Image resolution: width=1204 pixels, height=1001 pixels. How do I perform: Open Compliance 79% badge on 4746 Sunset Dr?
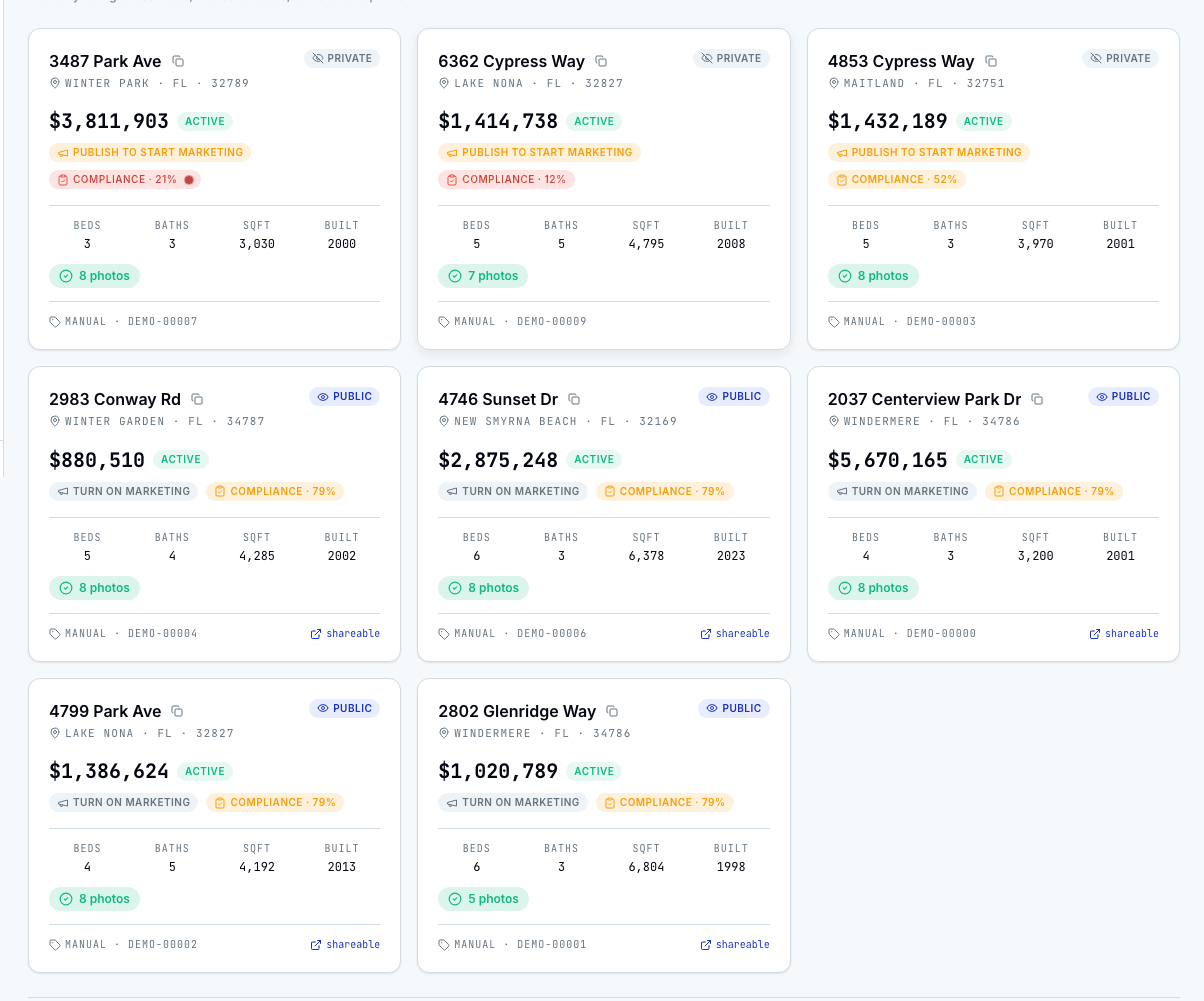[665, 491]
